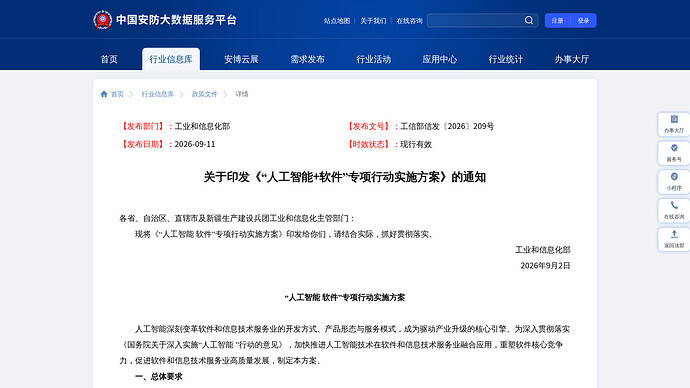The image size is (690, 388).
Task: Open the 需求发布 nav tab
Action: [307, 59]
